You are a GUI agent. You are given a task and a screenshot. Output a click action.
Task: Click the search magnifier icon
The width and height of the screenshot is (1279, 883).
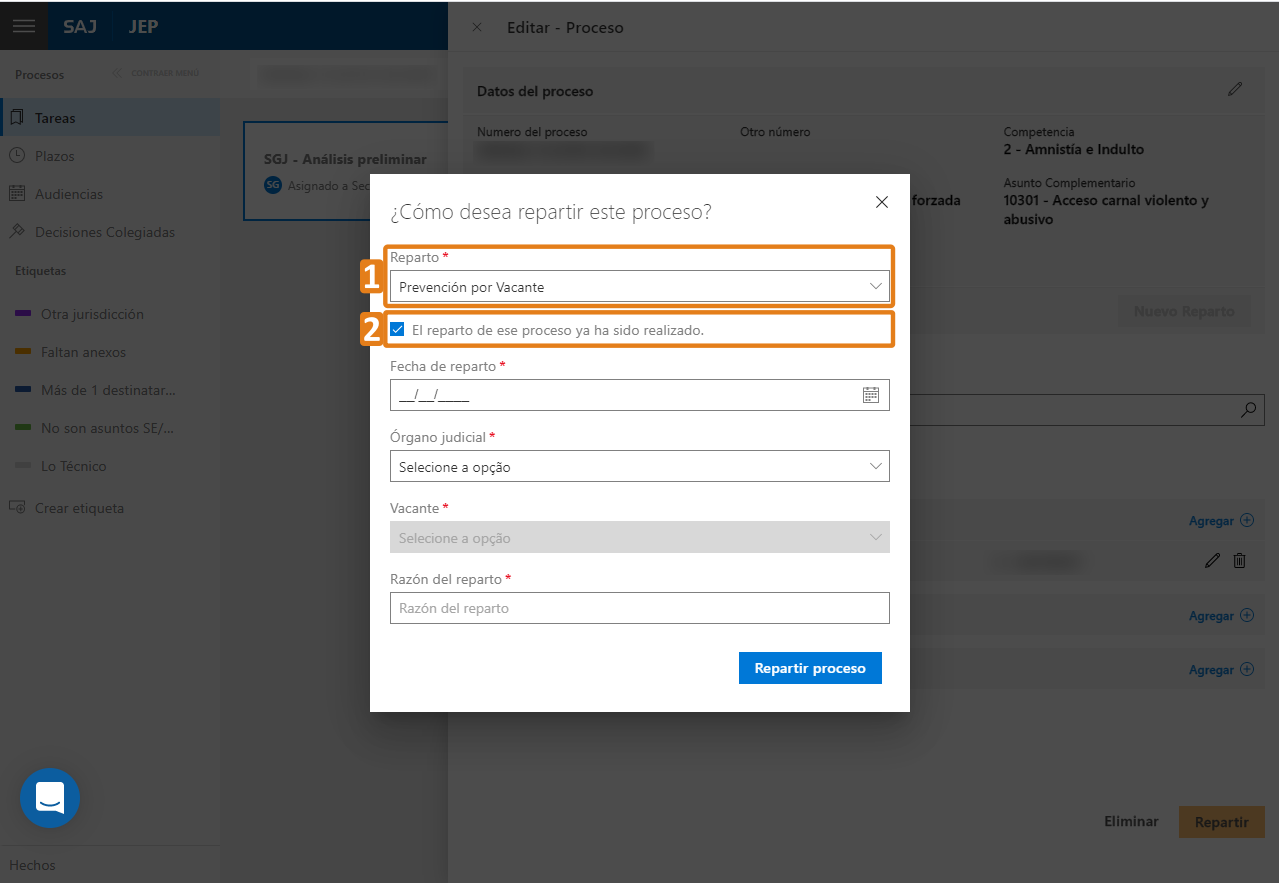[x=1248, y=409]
